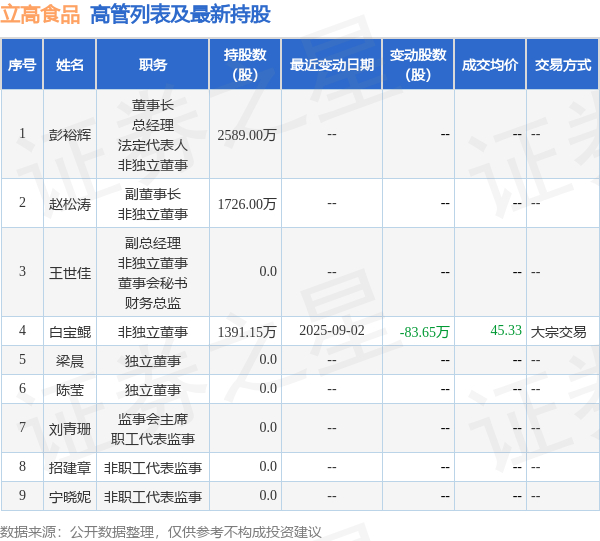Click the row number 4
Image resolution: width=600 pixels, height=541 pixels.
[23, 331]
